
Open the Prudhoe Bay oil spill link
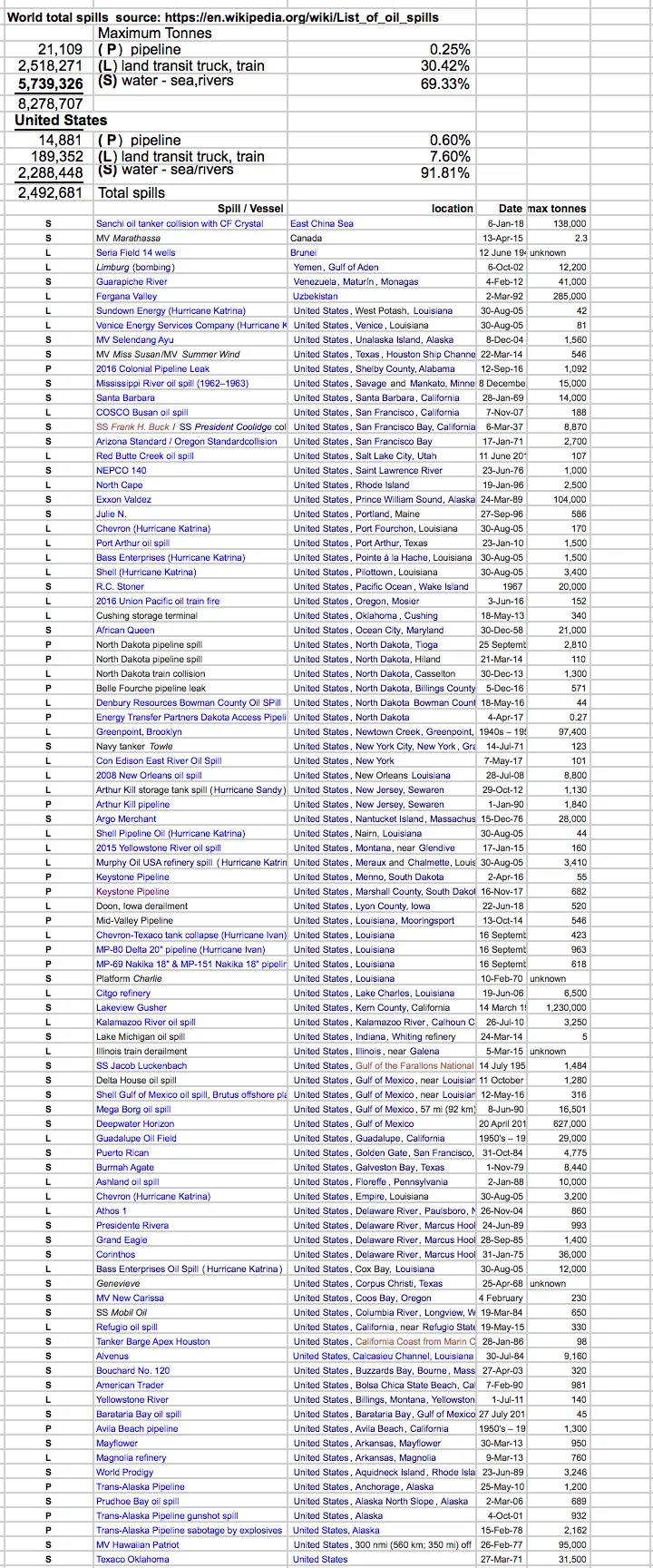(138, 1501)
